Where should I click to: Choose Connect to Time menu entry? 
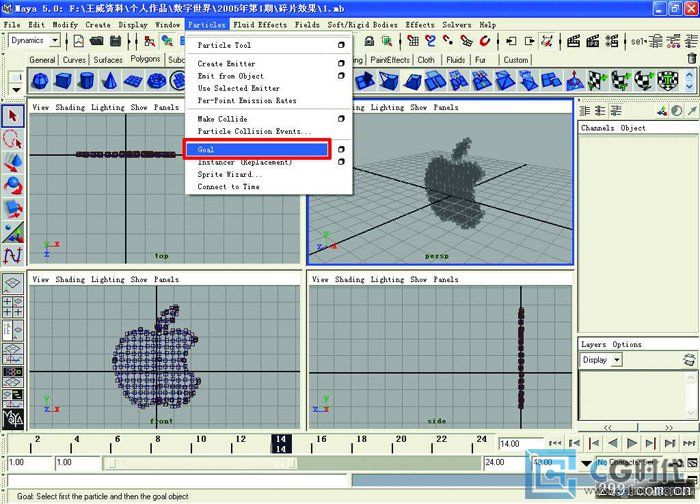(x=228, y=187)
